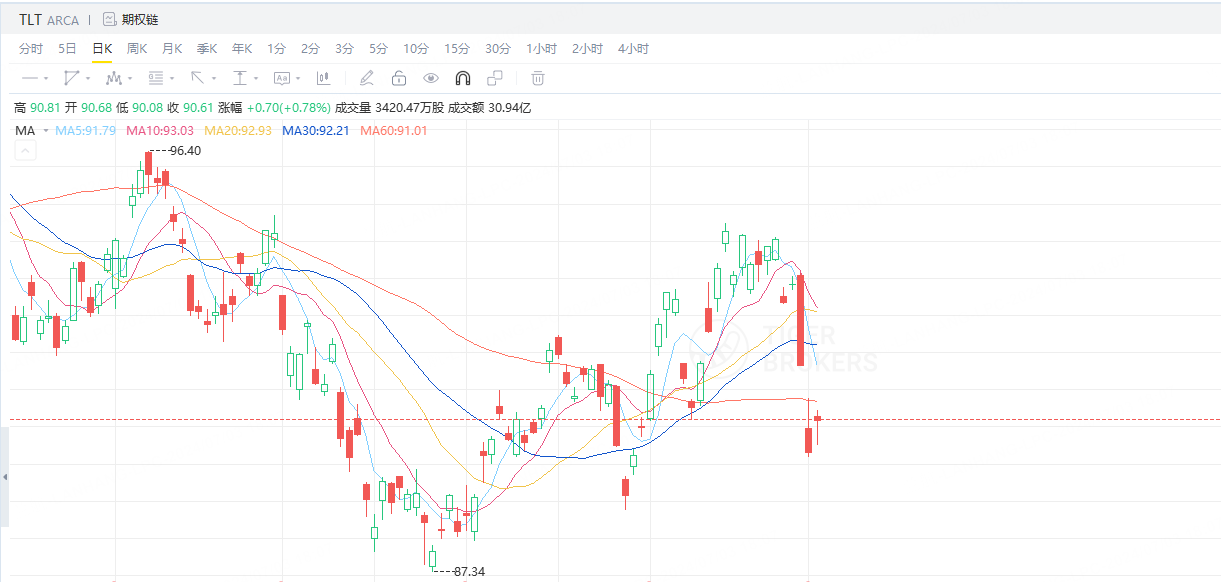Switch to the 2小时 interval
Image resolution: width=1221 pixels, height=582 pixels.
pos(588,49)
